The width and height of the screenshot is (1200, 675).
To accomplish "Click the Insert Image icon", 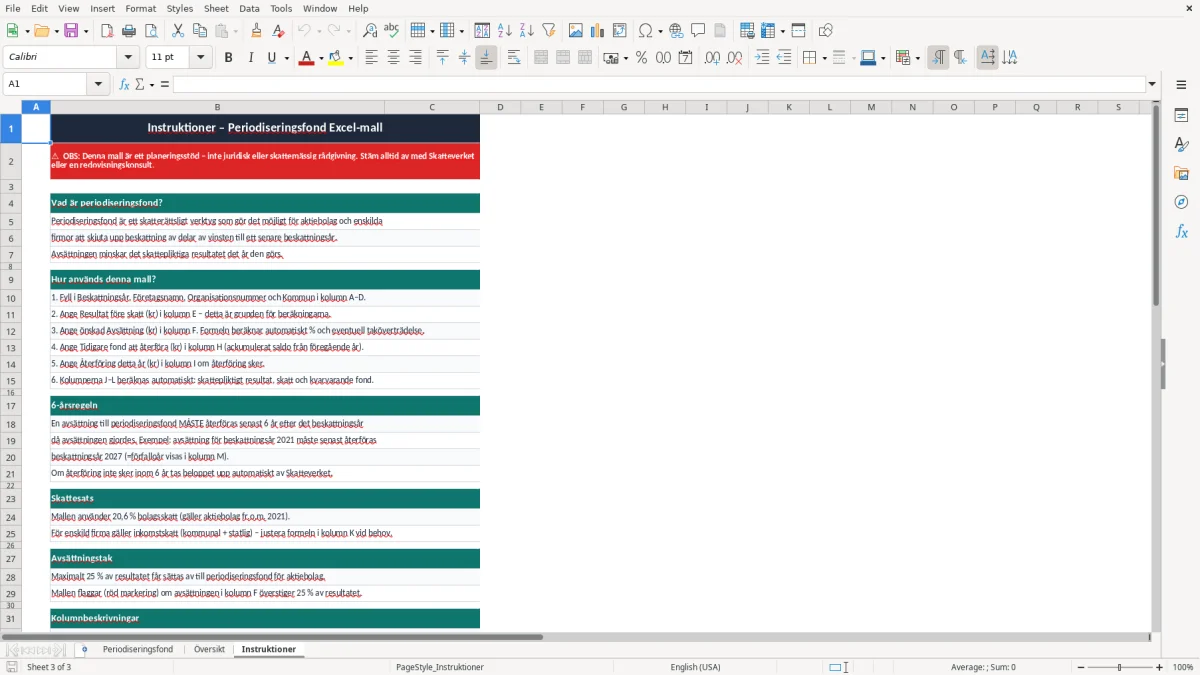I will 576,31.
